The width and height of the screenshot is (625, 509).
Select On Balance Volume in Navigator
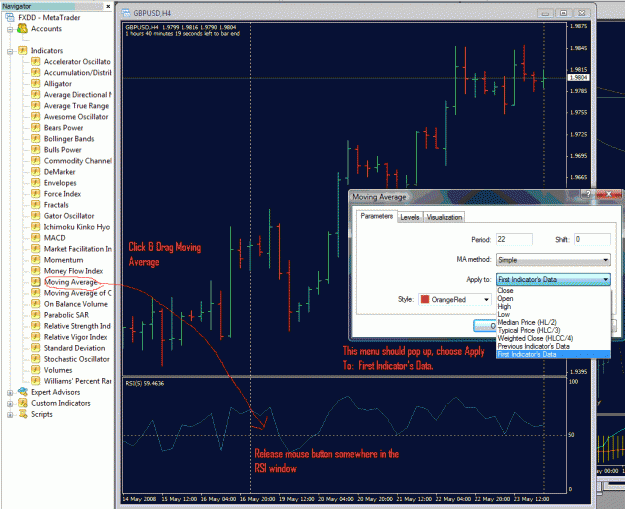pyautogui.click(x=76, y=304)
